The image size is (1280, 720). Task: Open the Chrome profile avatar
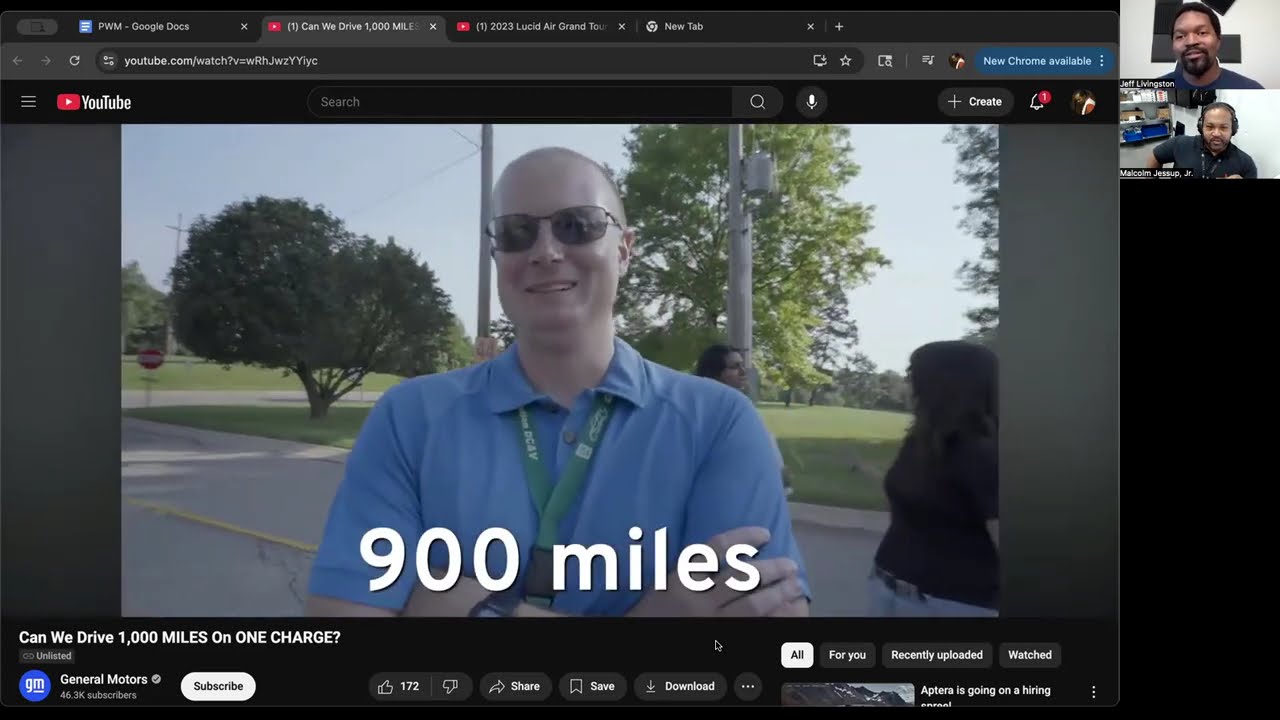click(957, 61)
